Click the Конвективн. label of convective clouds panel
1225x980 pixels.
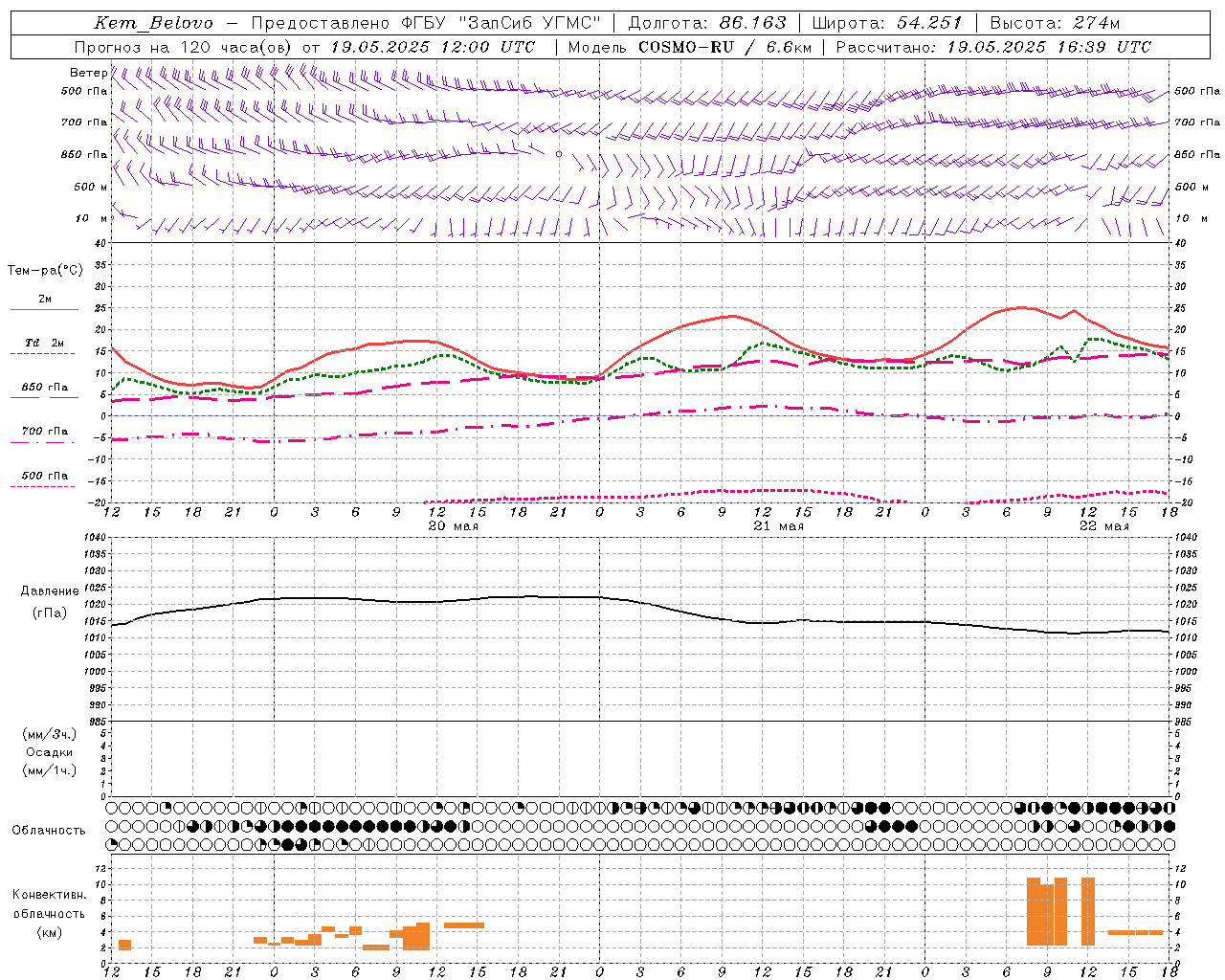[x=50, y=895]
